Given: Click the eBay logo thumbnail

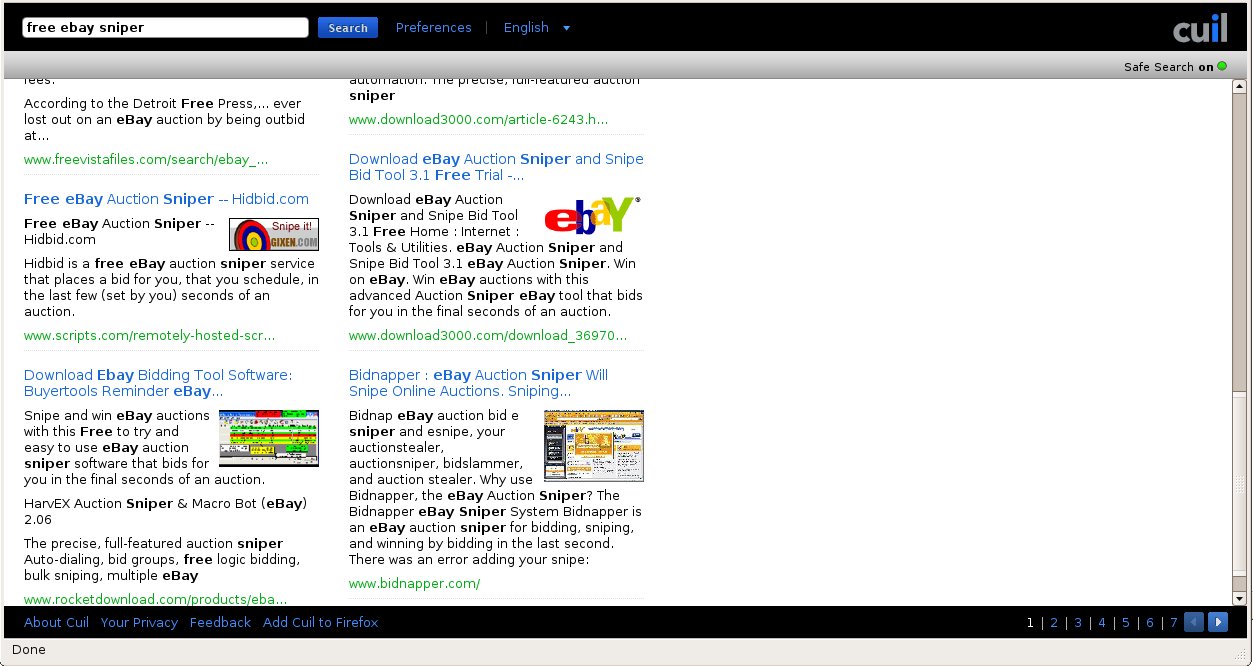Looking at the screenshot, I should (592, 215).
